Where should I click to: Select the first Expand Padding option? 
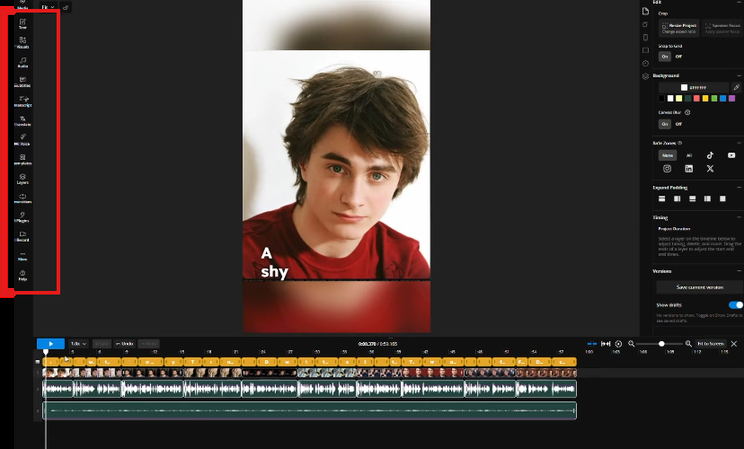coord(662,199)
